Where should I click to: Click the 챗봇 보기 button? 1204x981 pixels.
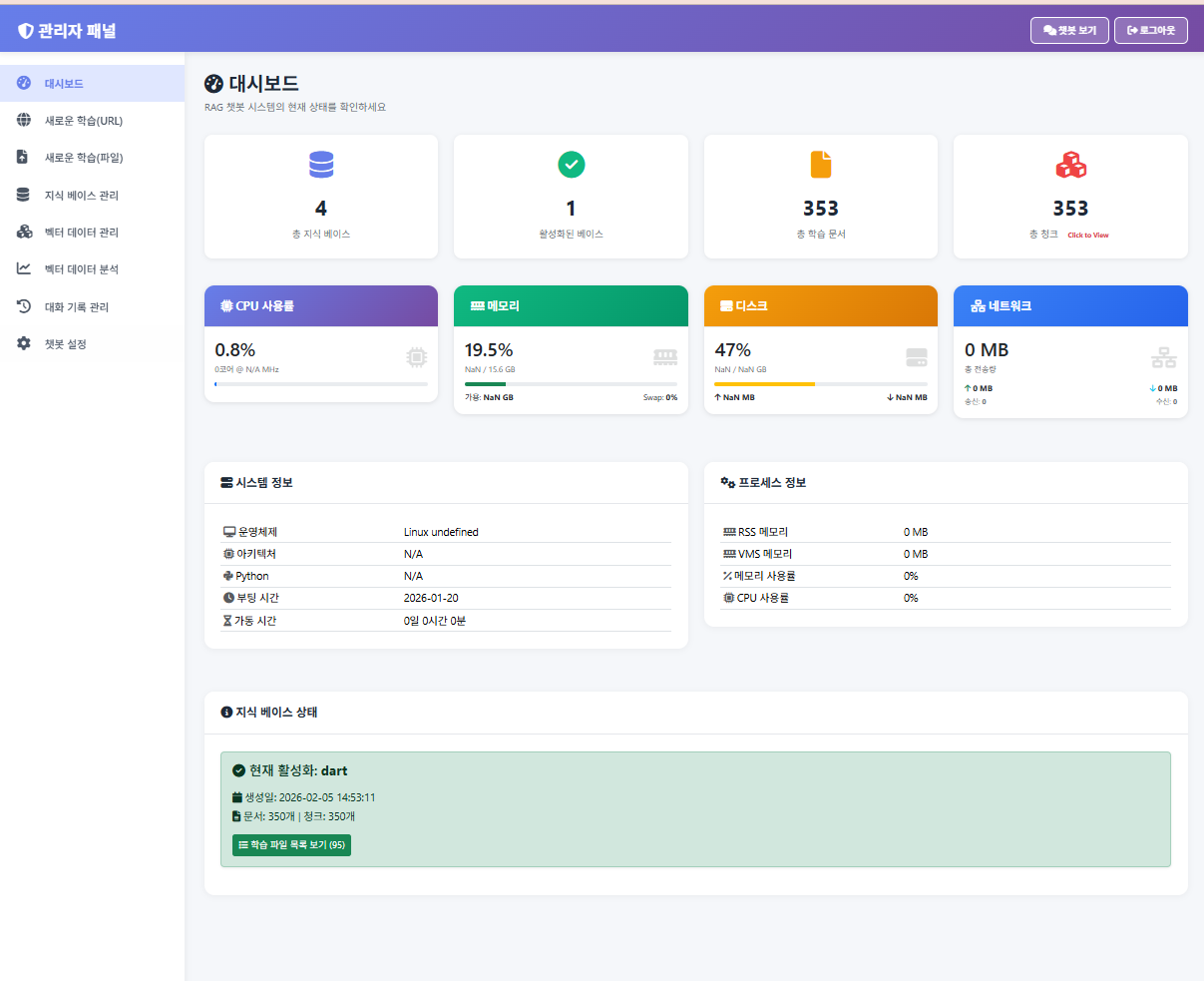point(1069,30)
